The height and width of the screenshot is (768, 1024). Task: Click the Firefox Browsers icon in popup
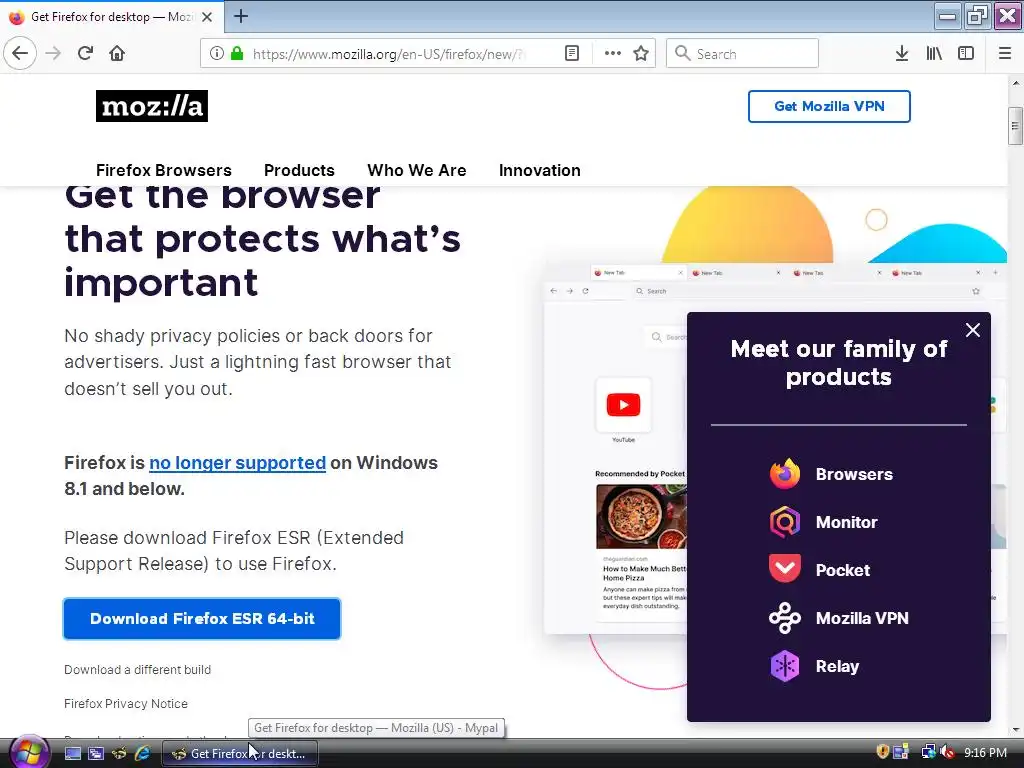point(784,474)
